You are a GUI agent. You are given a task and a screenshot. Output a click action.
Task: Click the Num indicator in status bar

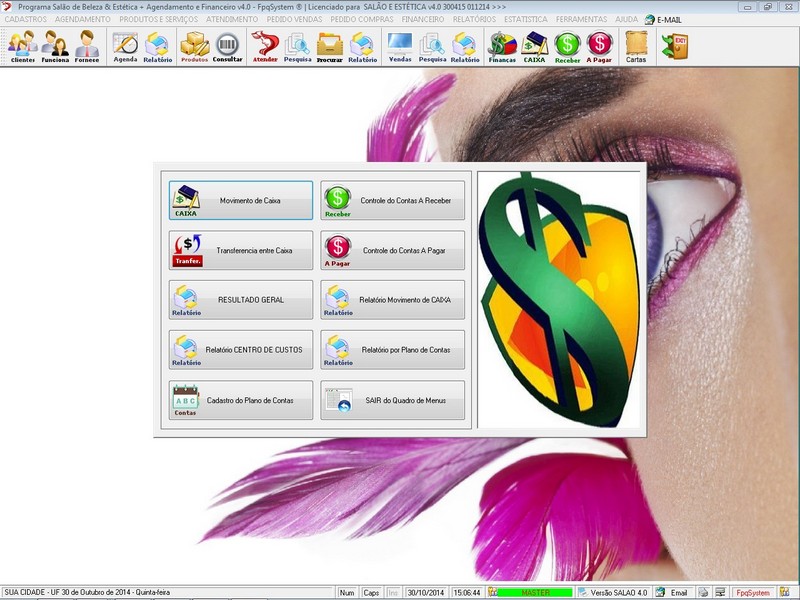[347, 592]
